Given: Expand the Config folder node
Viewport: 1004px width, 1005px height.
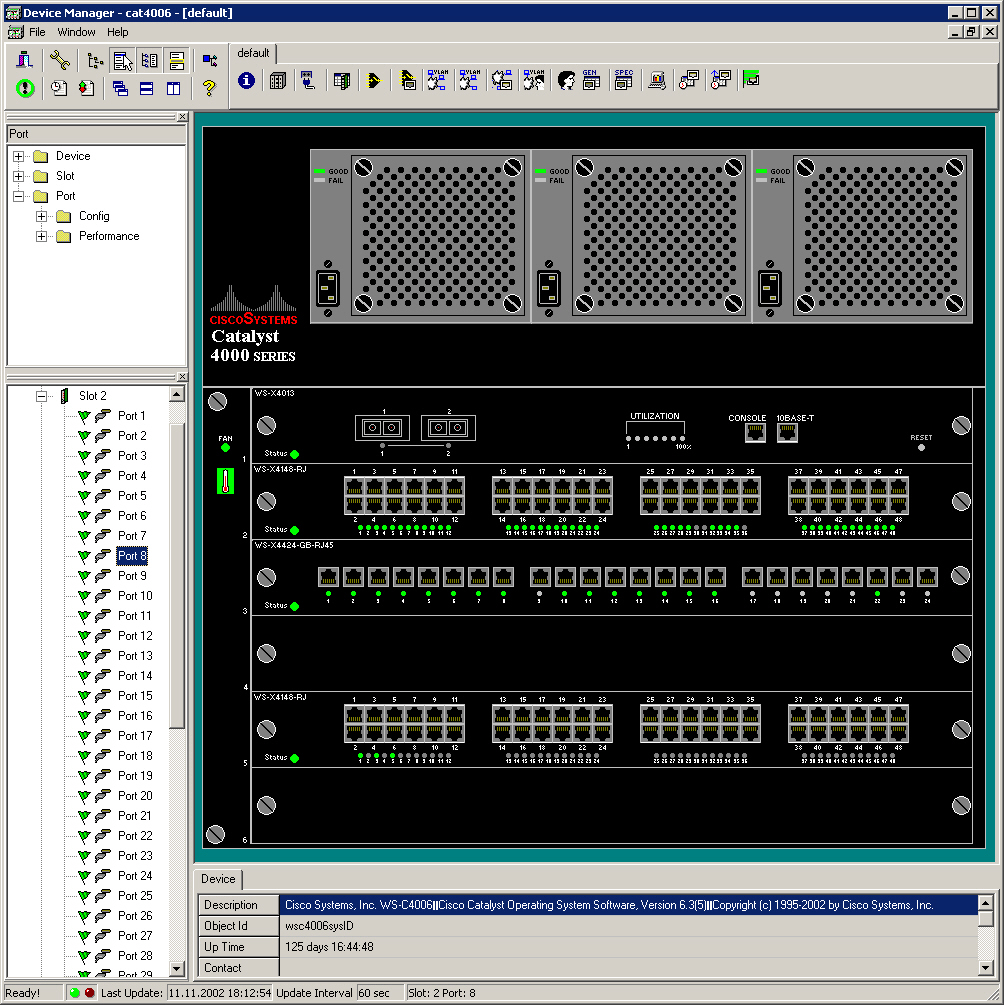Looking at the screenshot, I should (x=41, y=216).
